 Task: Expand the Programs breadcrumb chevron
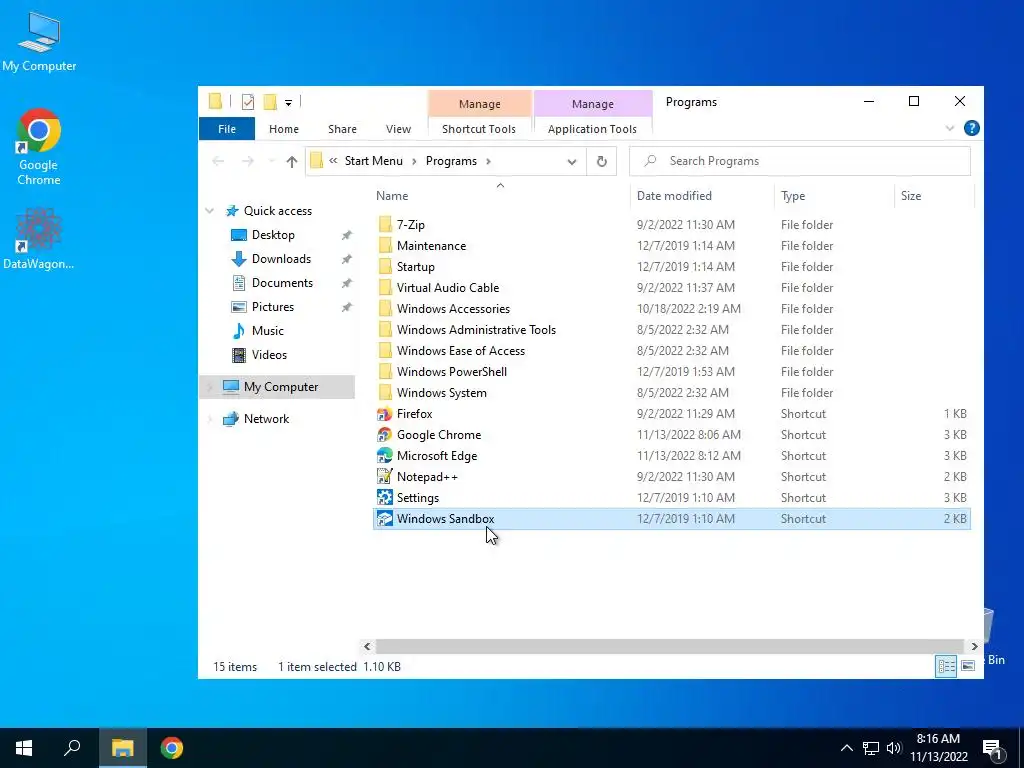488,161
